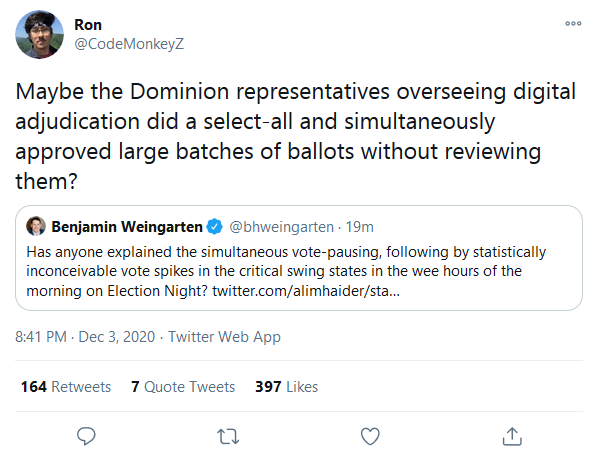598x460 pixels.
Task: Click the 19m timestamp of quoted tweet
Action: coord(360,227)
